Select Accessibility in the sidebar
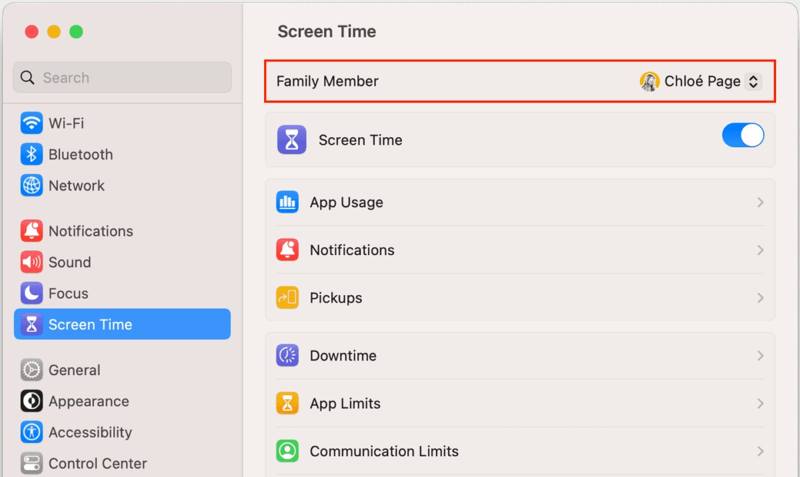This screenshot has height=477, width=800. [x=122, y=432]
